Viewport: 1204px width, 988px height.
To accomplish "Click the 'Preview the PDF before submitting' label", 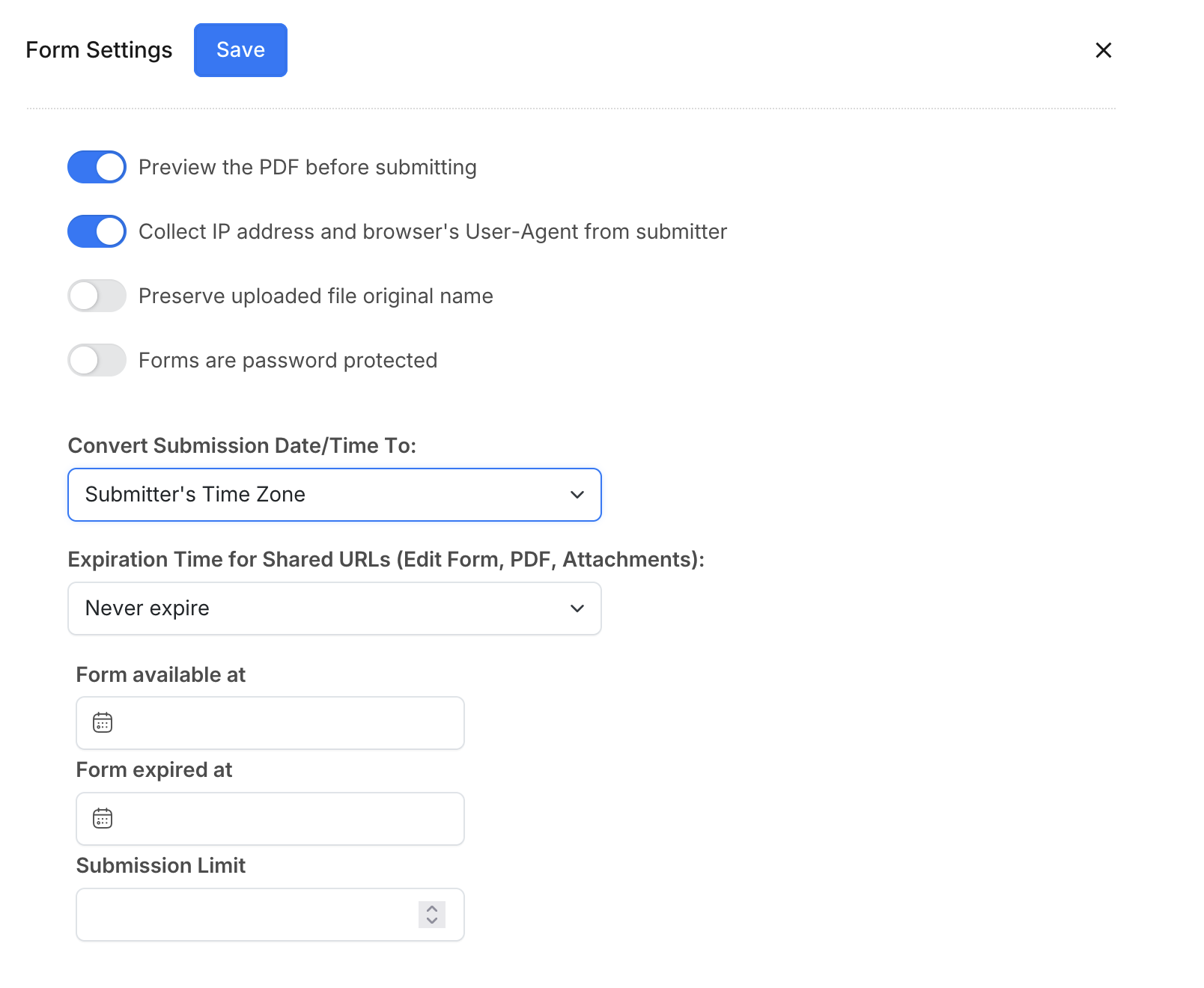I will [x=307, y=167].
